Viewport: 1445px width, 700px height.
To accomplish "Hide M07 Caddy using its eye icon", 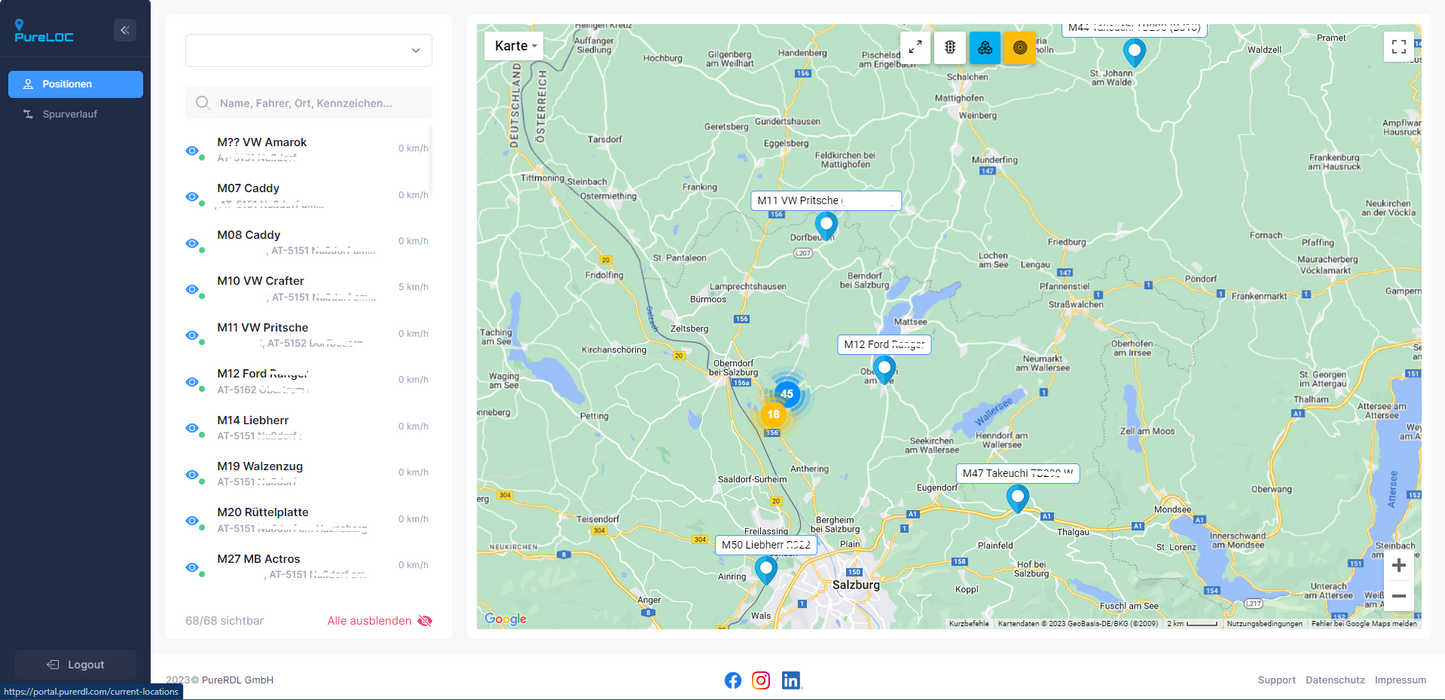I will [192, 197].
